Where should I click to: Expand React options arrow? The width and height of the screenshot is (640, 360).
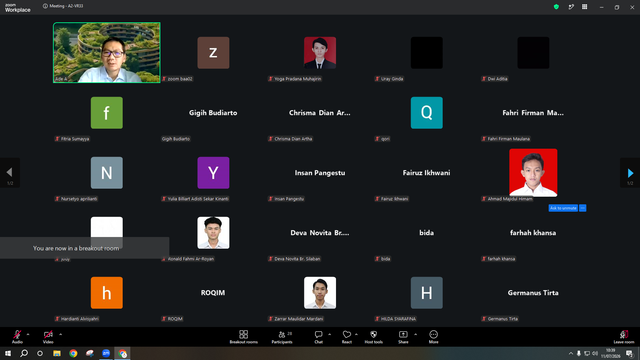356,334
